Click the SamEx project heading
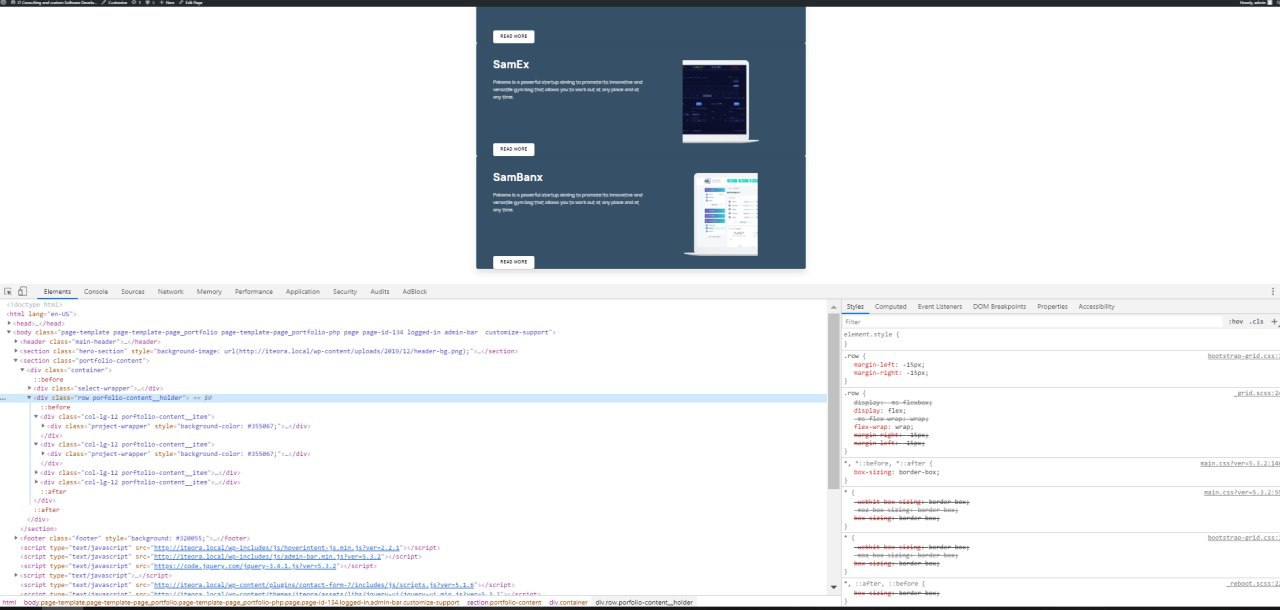This screenshot has width=1280, height=610. coord(511,65)
